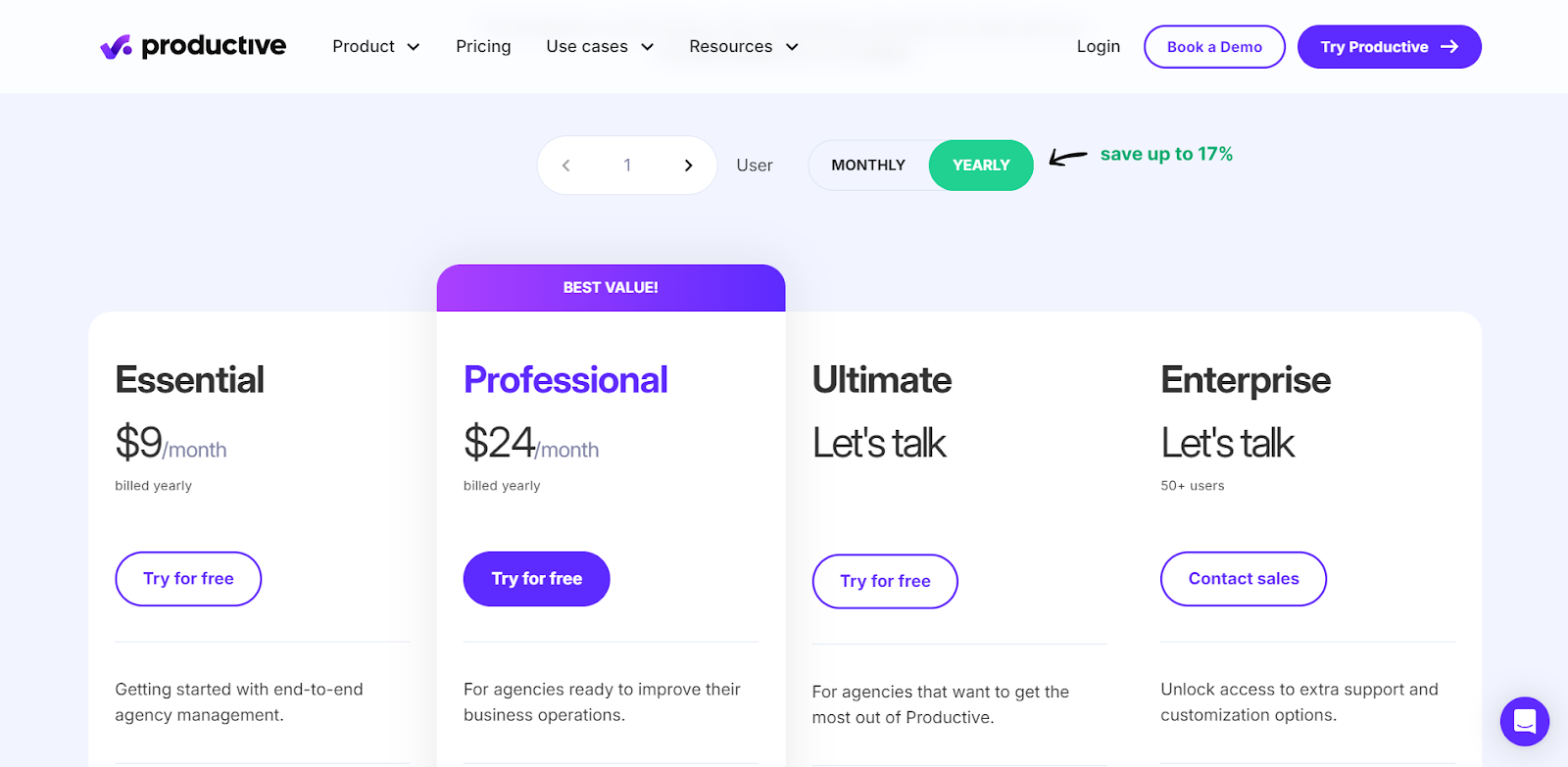Click the arrow inside the Try Productive button
The image size is (1568, 767).
point(1450,46)
